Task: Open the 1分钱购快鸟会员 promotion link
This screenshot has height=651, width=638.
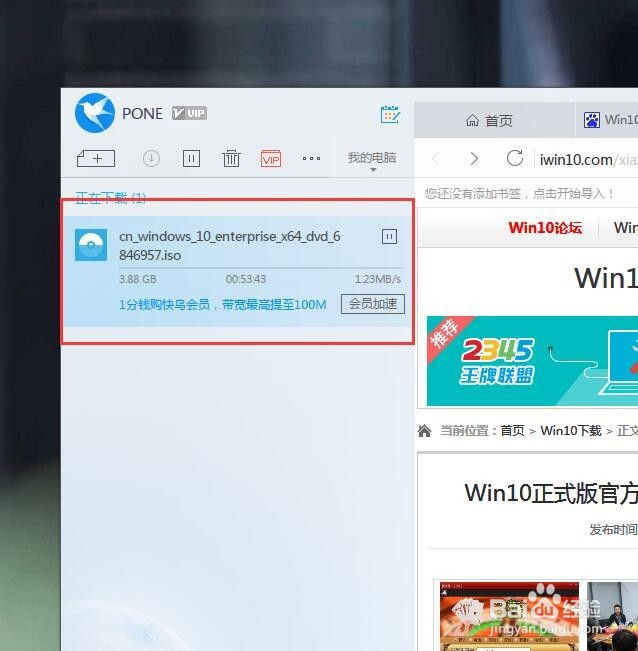Action: click(222, 305)
